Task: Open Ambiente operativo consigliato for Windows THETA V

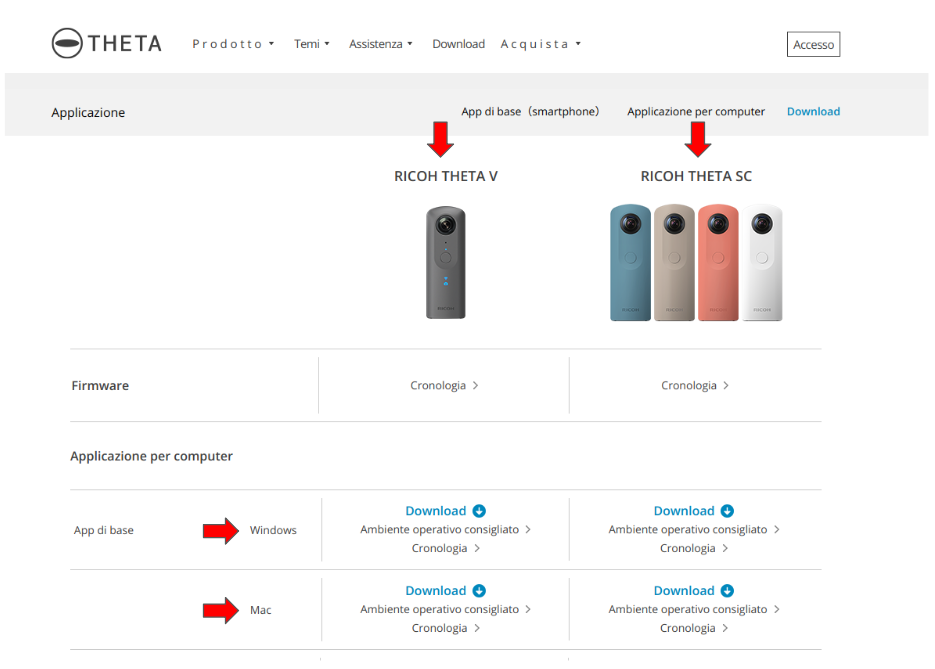Action: point(445,529)
